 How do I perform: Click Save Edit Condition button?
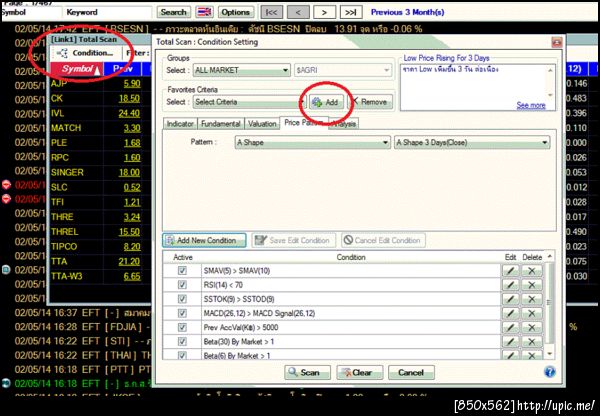(x=293, y=240)
